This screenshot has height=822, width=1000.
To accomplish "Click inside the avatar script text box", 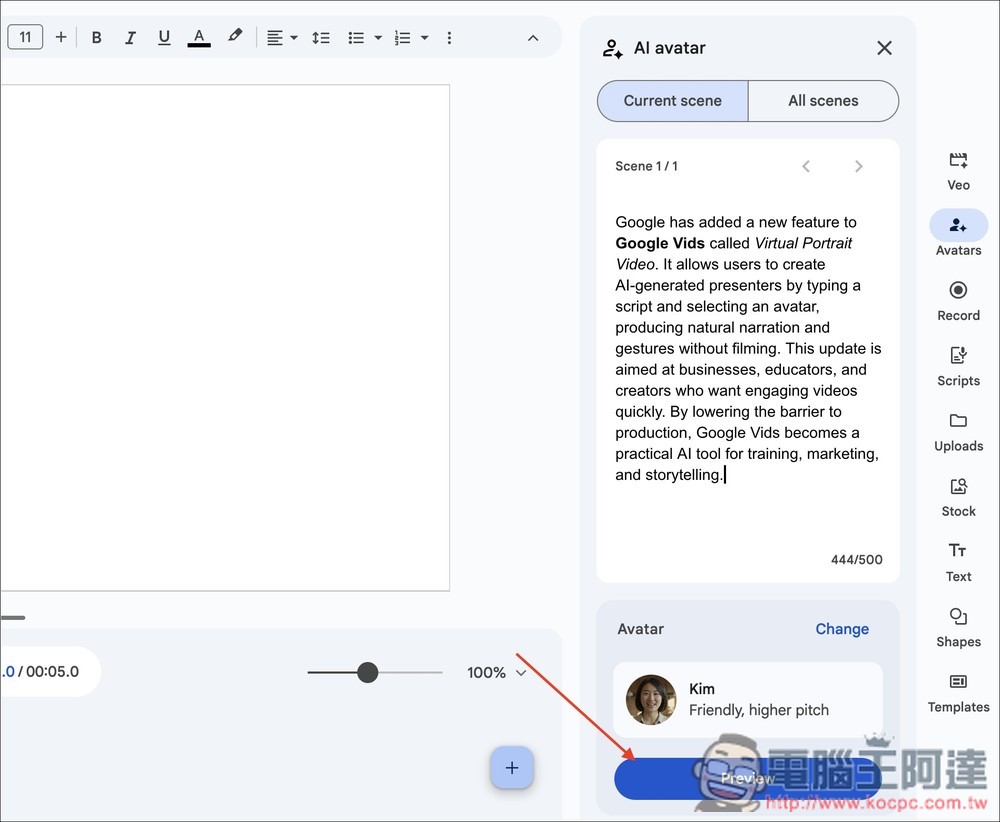I will point(747,348).
